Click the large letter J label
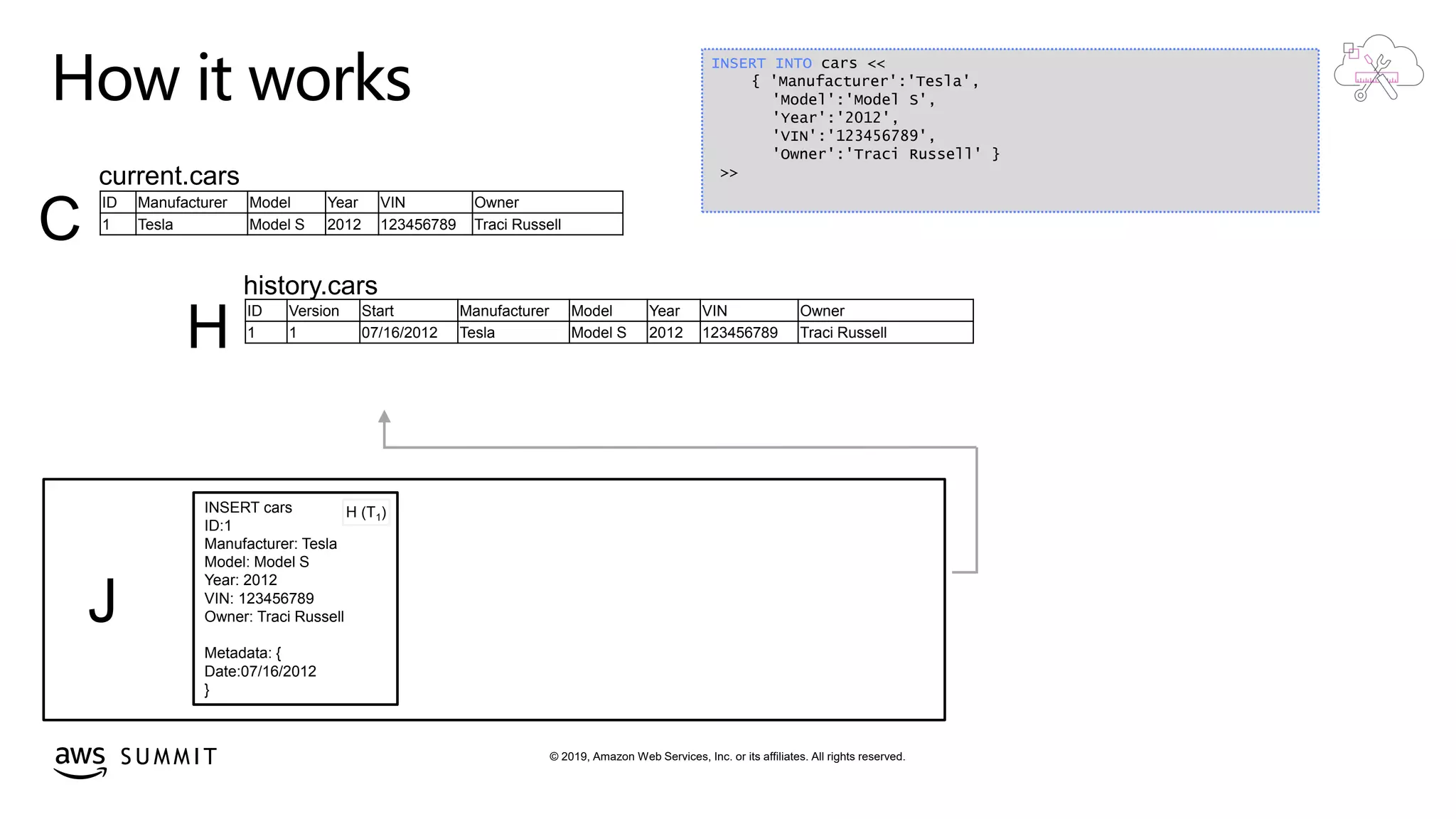1456x819 pixels. (102, 599)
